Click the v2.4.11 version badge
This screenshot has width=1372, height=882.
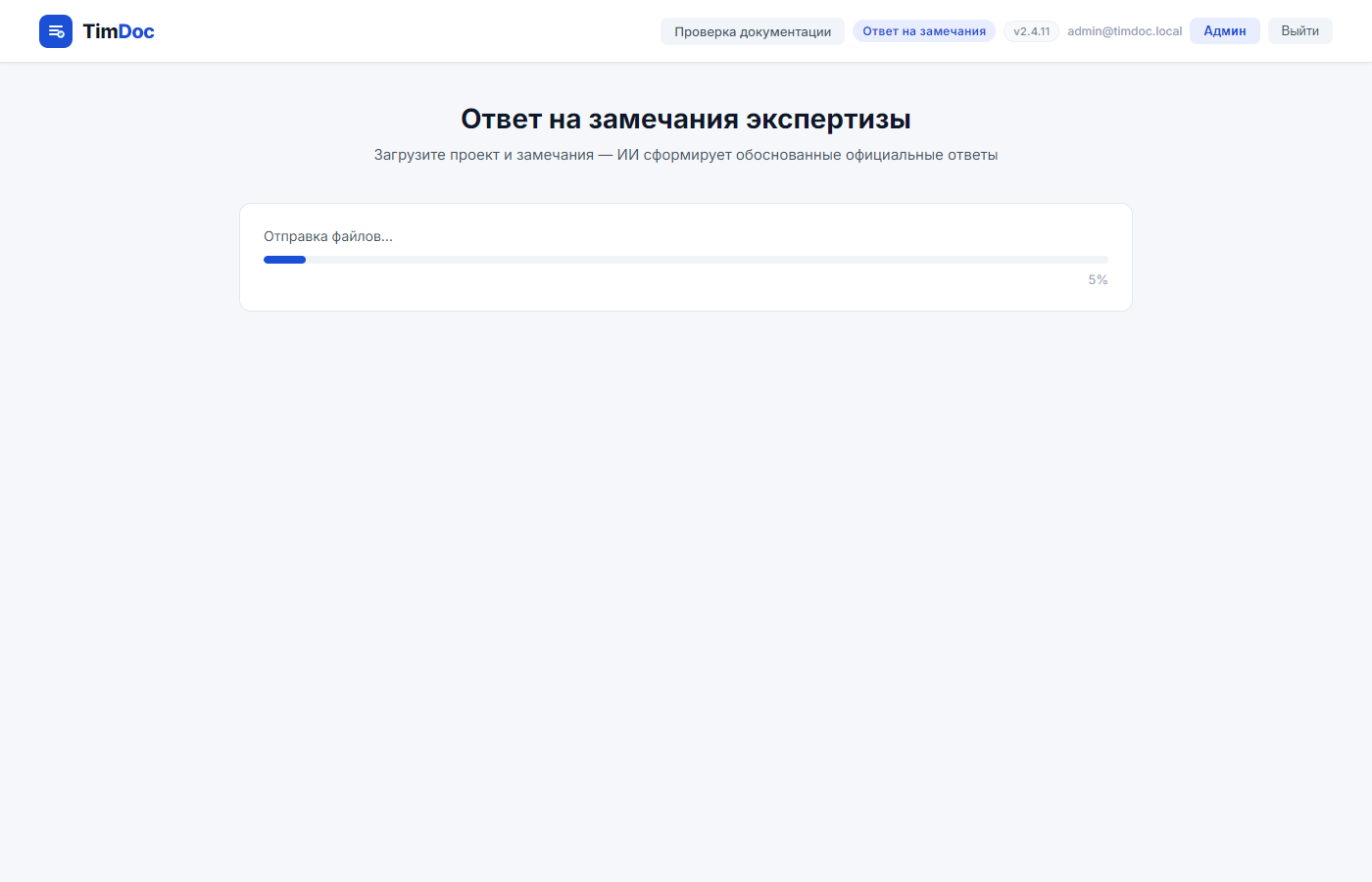(x=1031, y=30)
